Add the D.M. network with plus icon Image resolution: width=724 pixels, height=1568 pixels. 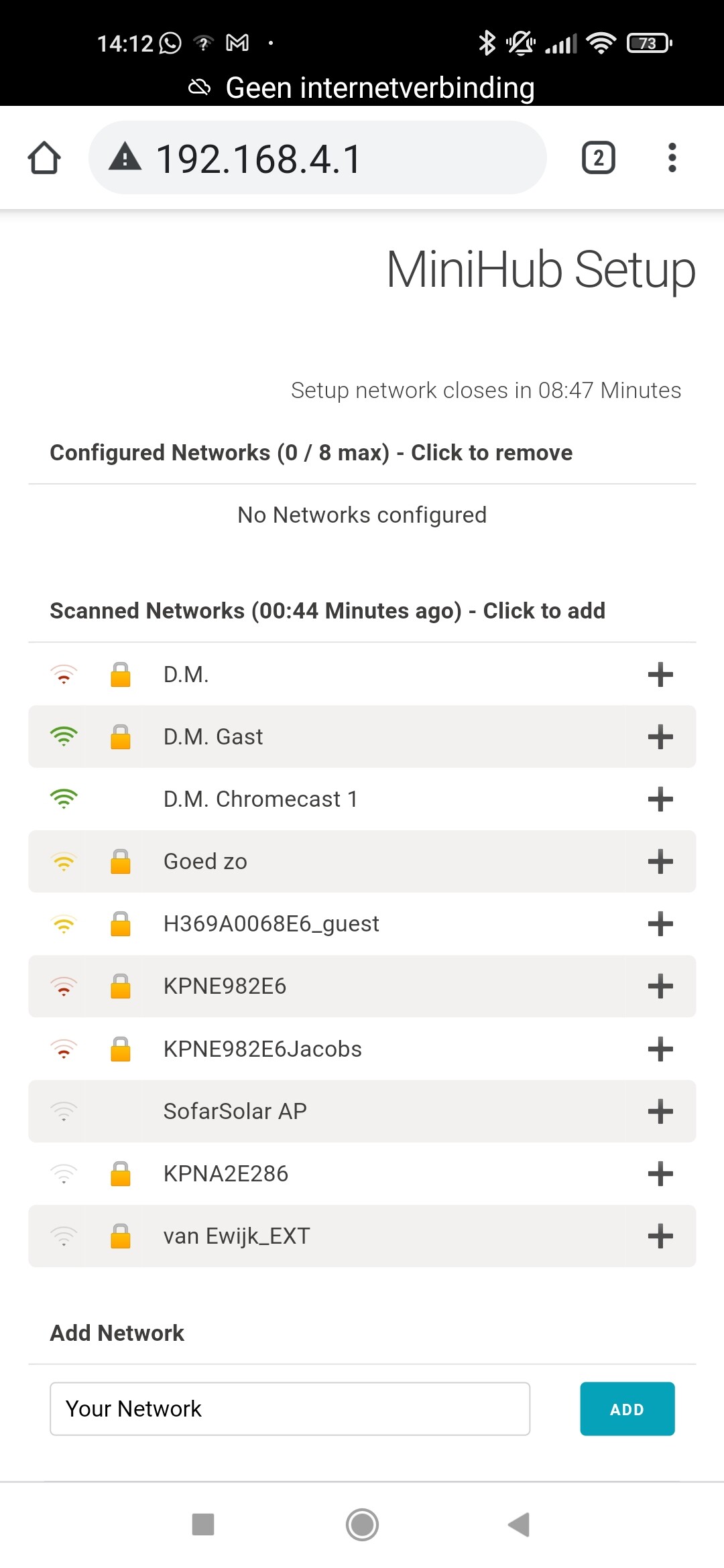coord(660,674)
